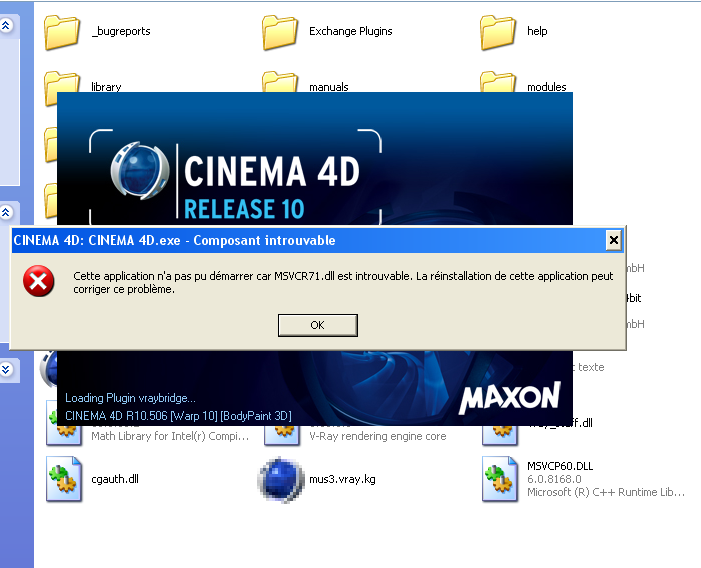Collapse the top sidebar panel chevron

(6, 25)
